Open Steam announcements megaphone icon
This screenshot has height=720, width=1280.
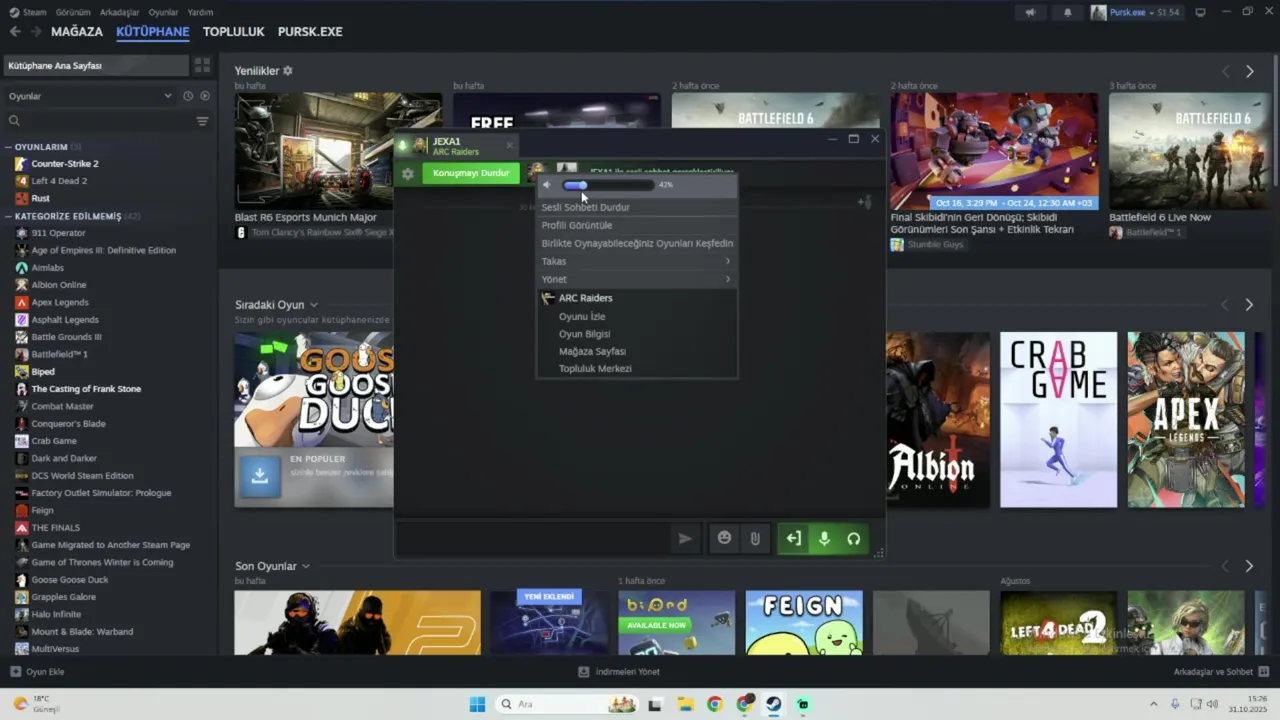pyautogui.click(x=1031, y=12)
